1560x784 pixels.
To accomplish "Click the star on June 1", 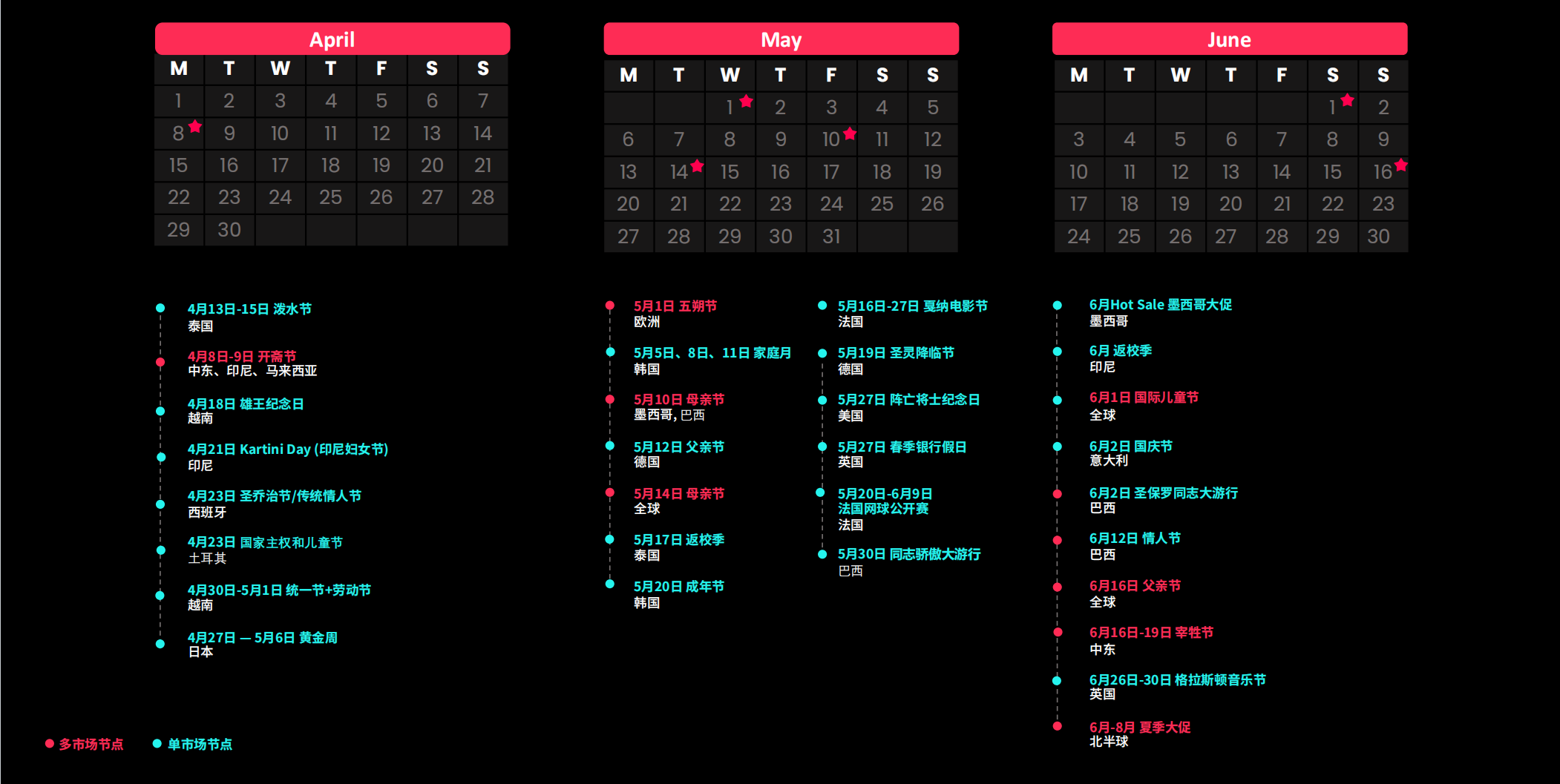I will coord(1348,100).
